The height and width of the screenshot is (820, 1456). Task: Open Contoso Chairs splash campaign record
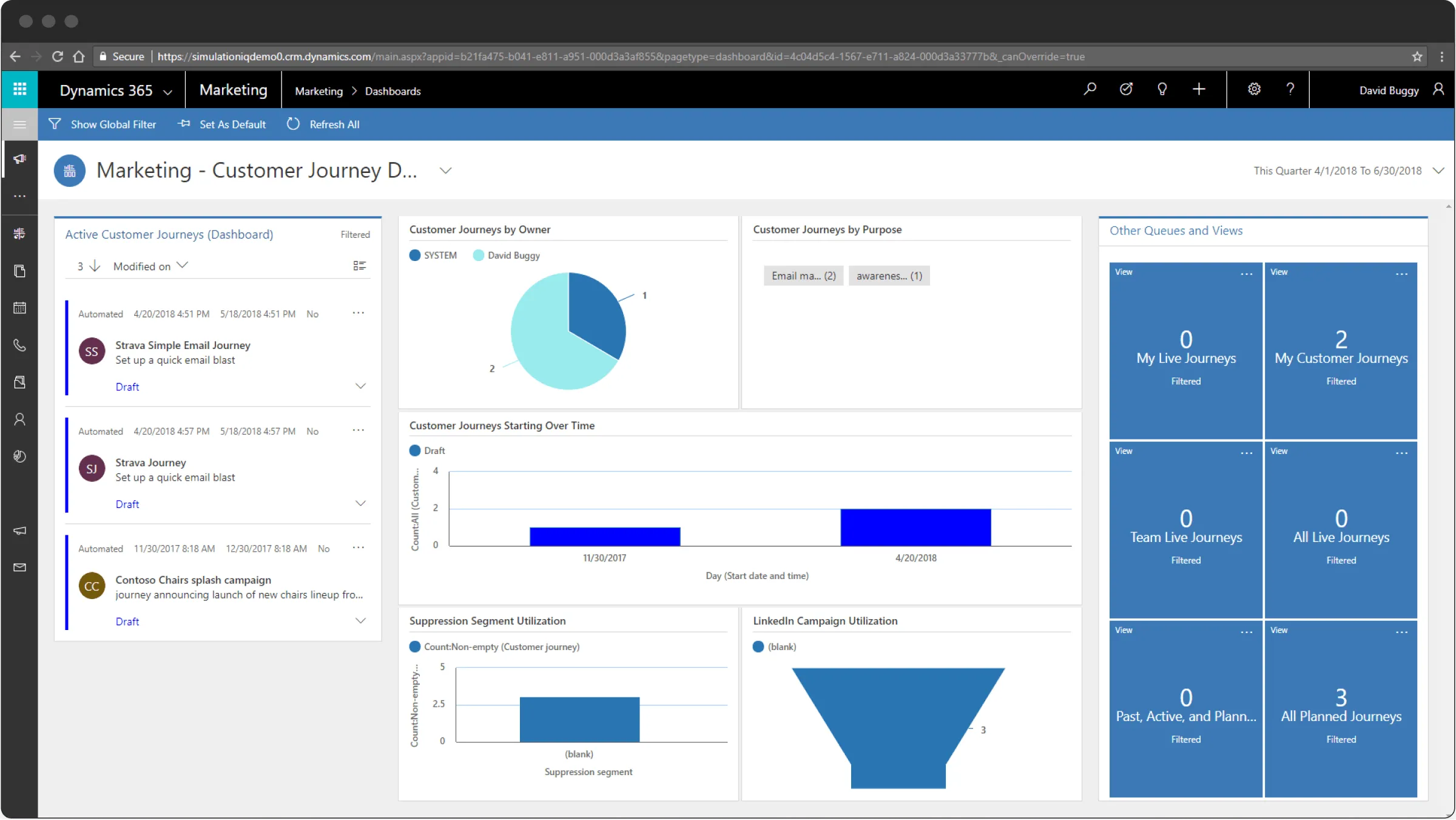tap(193, 580)
